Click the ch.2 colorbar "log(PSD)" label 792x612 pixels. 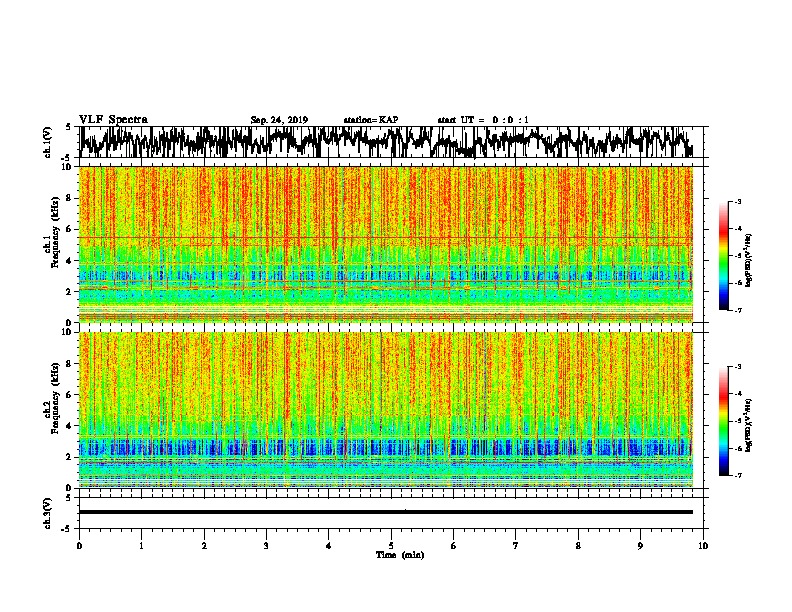[x=748, y=425]
